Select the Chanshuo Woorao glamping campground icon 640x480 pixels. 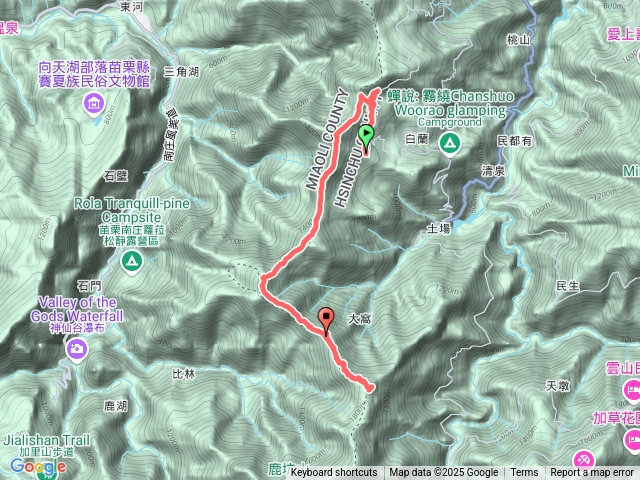click(449, 145)
